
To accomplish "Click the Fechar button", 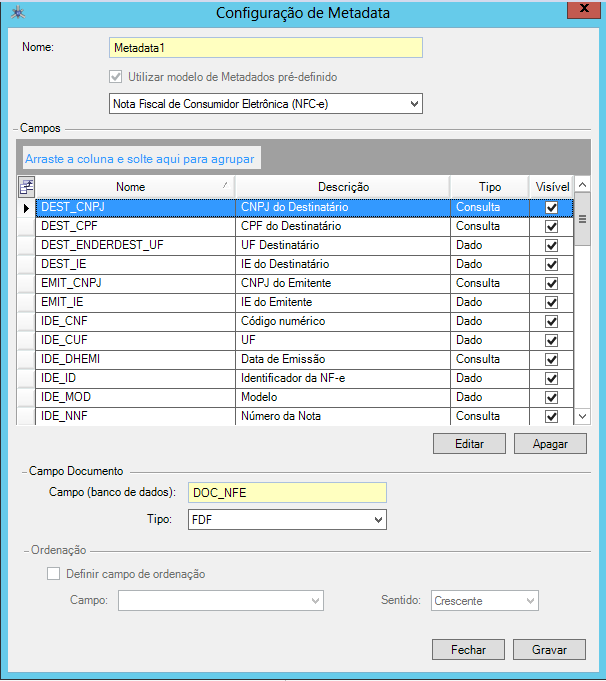I will click(468, 650).
